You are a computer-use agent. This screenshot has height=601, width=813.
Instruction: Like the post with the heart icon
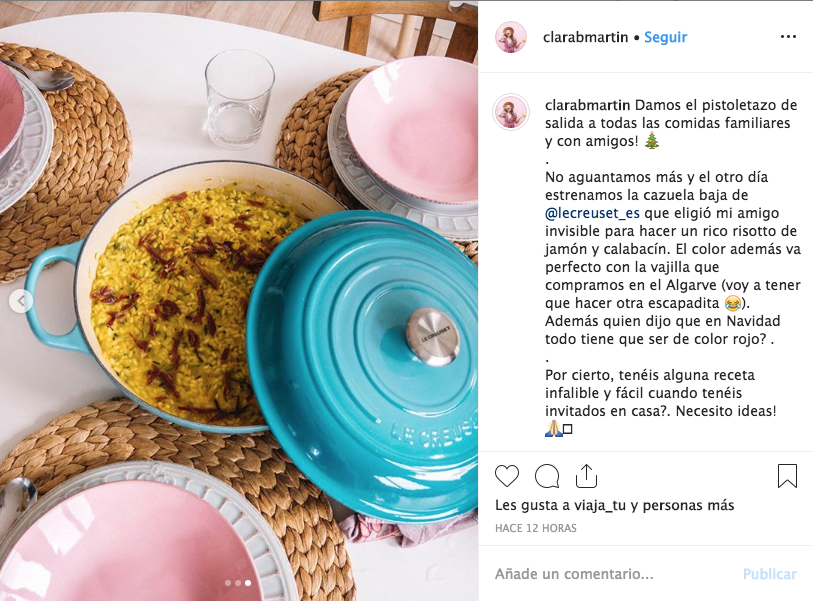pos(507,476)
